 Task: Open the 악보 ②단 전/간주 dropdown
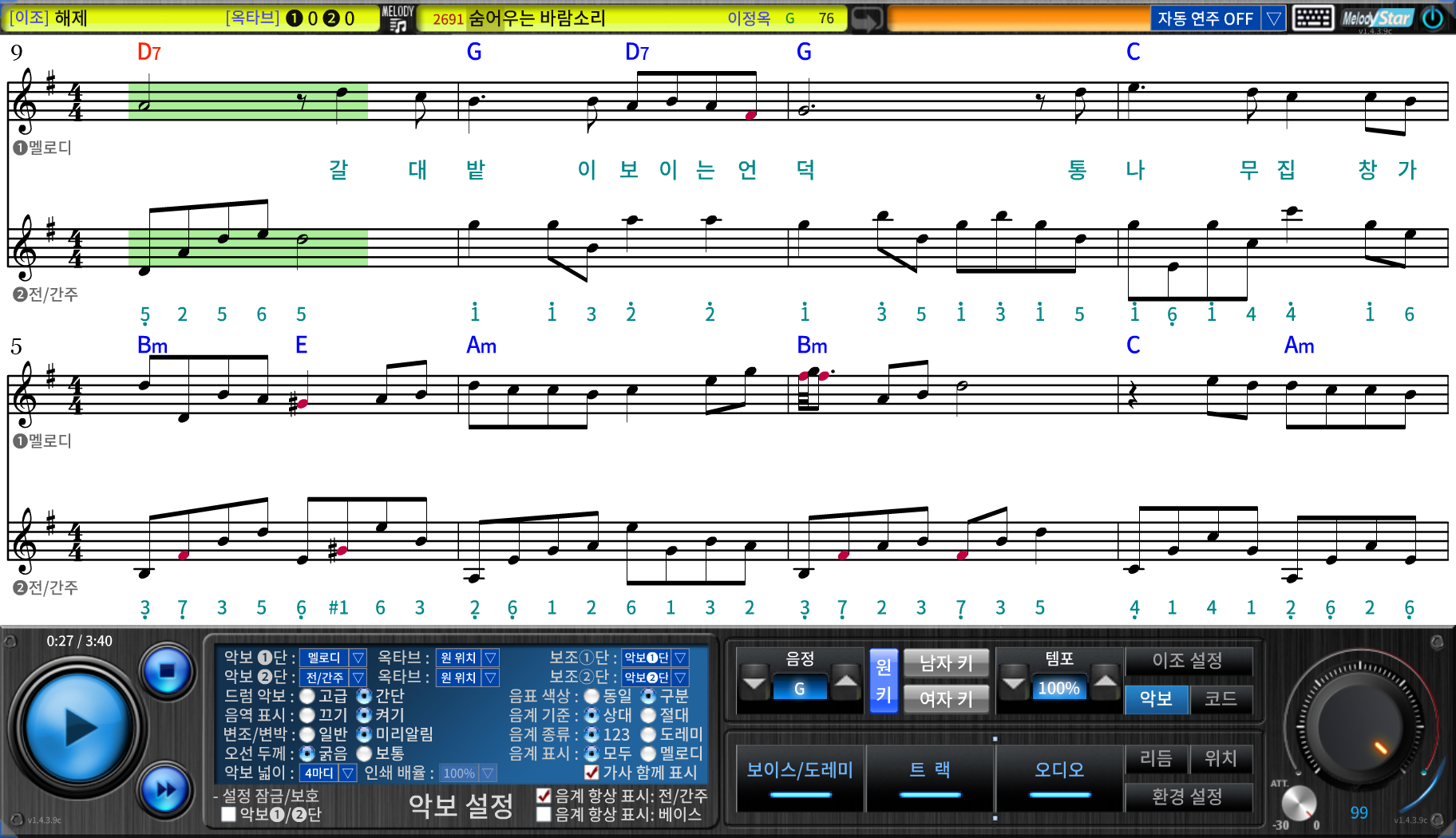click(358, 678)
